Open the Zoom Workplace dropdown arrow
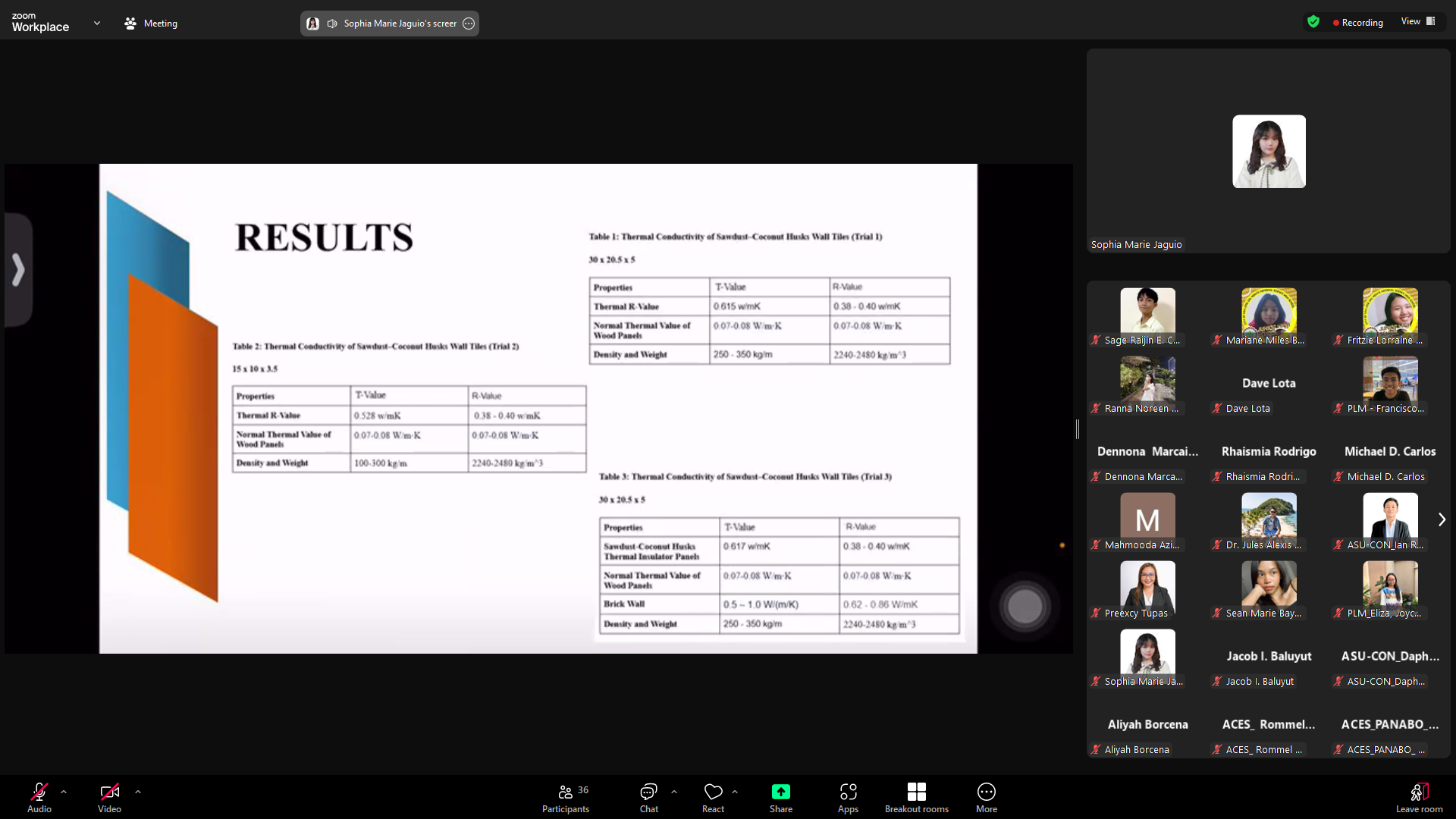 (97, 24)
